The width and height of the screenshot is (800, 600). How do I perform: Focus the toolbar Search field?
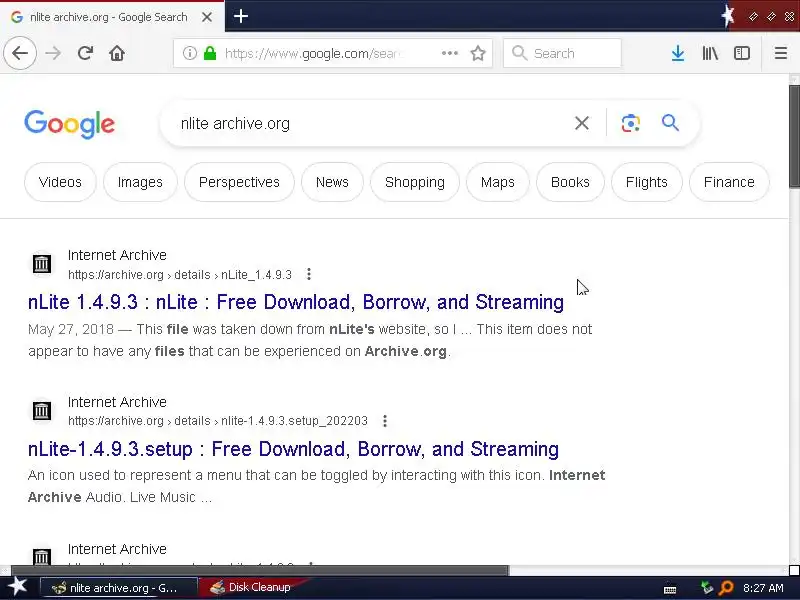(562, 53)
